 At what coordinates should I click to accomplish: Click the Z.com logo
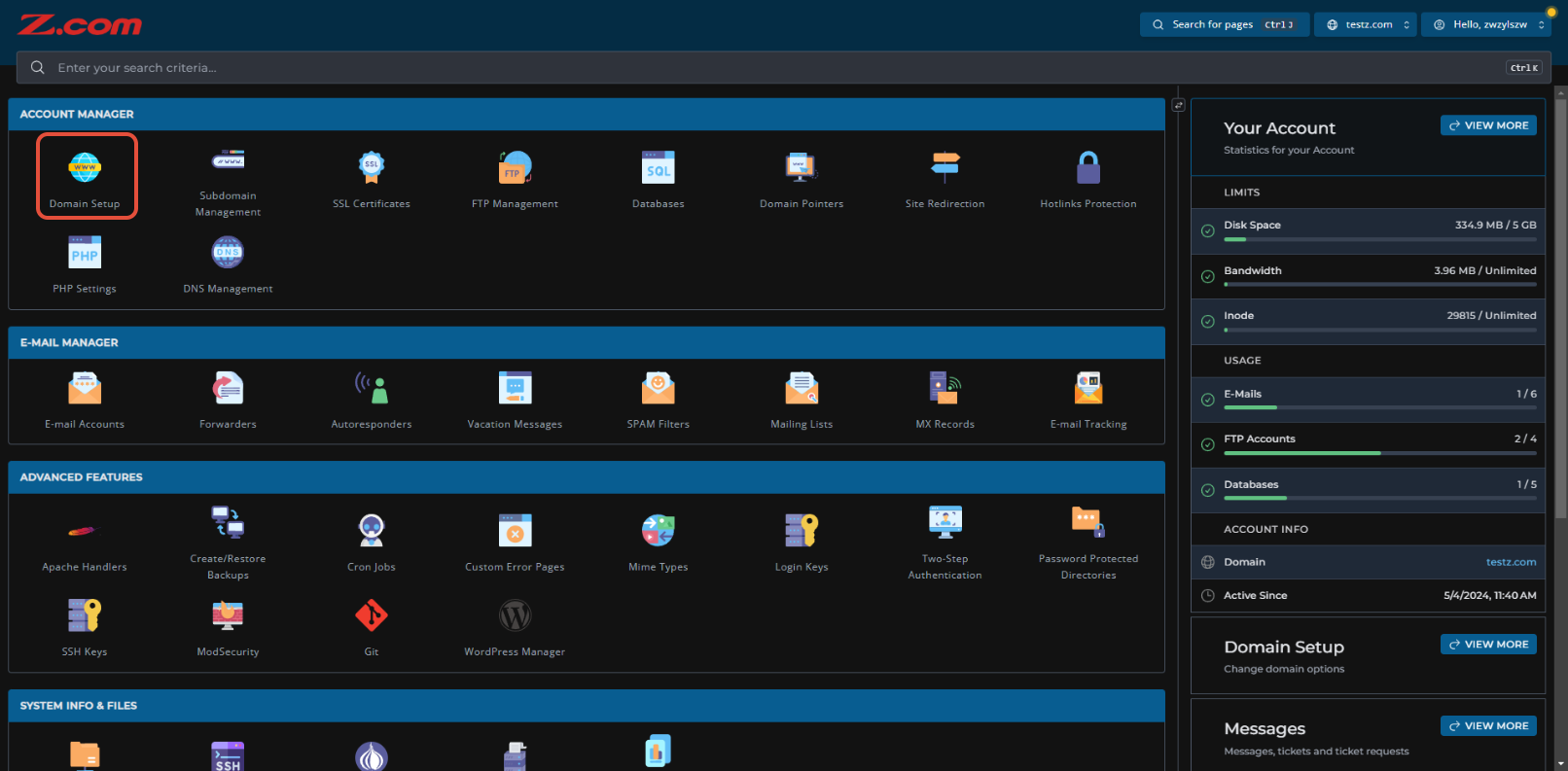(80, 25)
